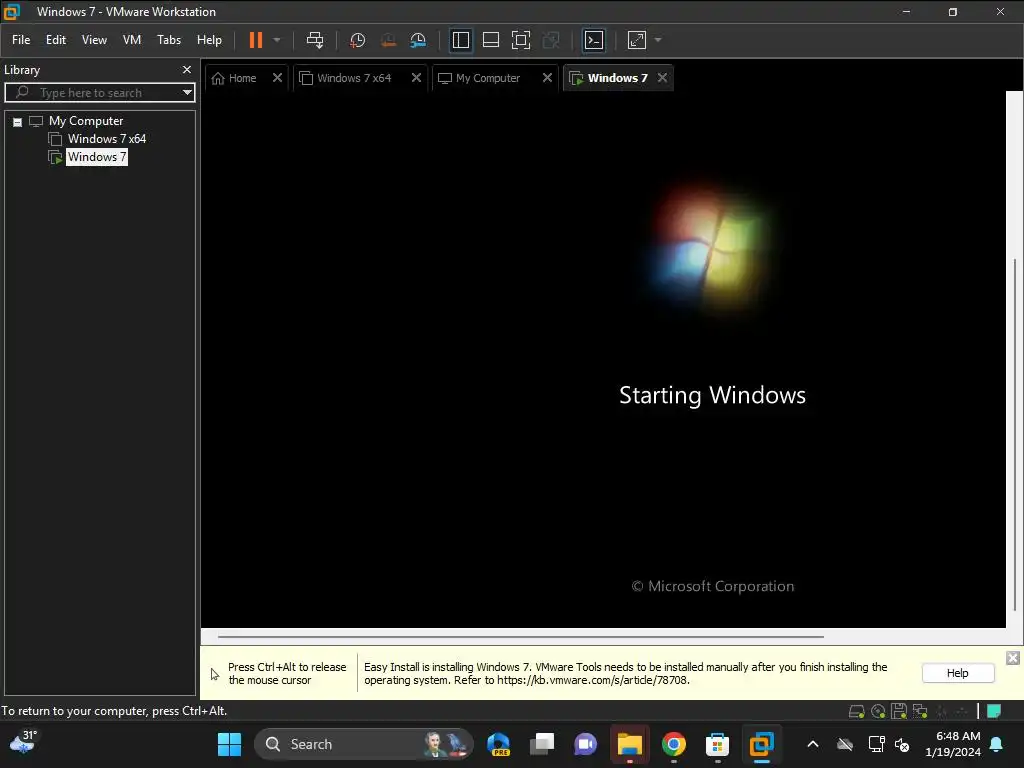Viewport: 1024px width, 768px height.
Task: Open the VM menu
Action: coord(132,40)
